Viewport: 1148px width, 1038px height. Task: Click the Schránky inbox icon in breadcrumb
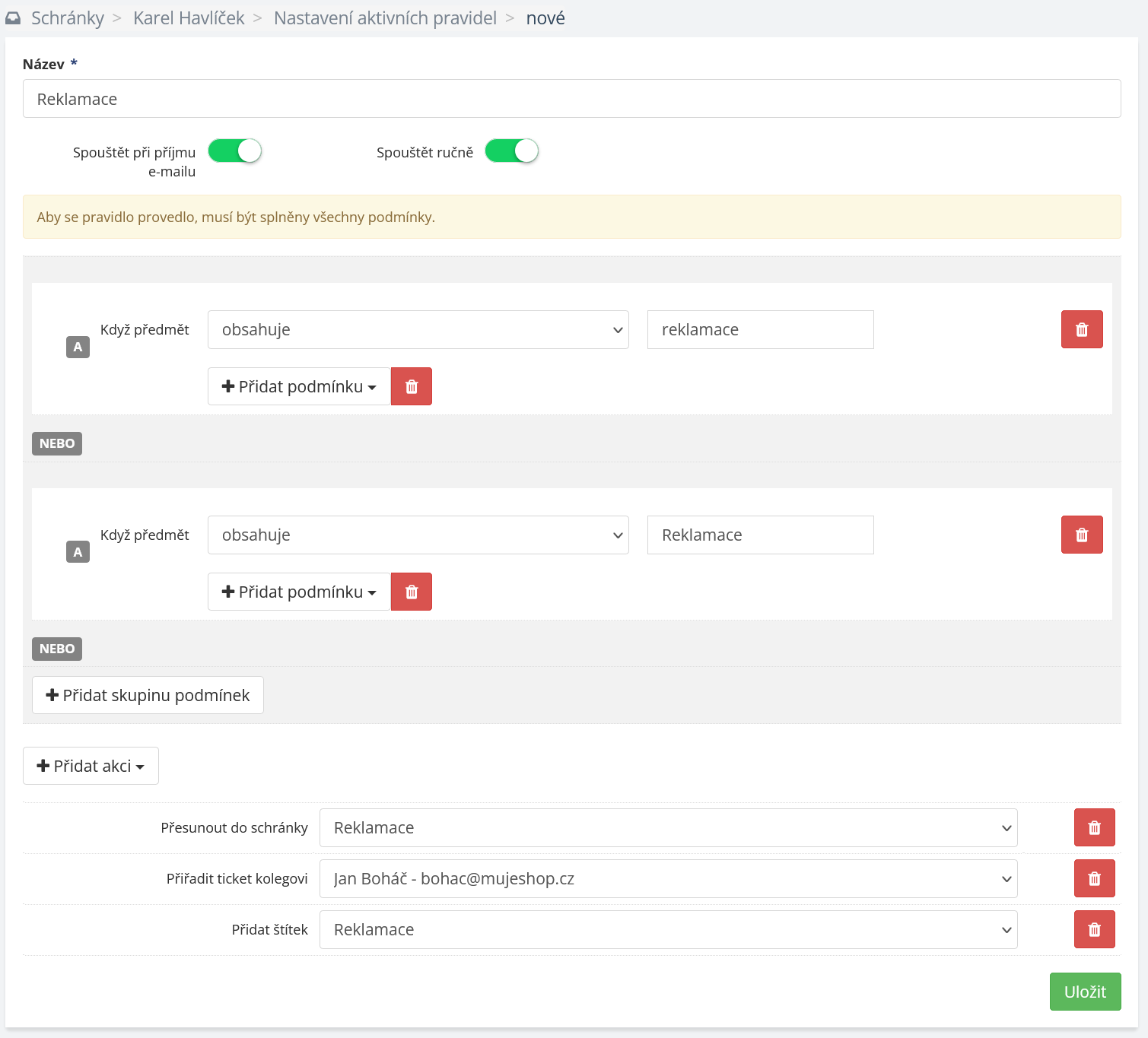13,18
